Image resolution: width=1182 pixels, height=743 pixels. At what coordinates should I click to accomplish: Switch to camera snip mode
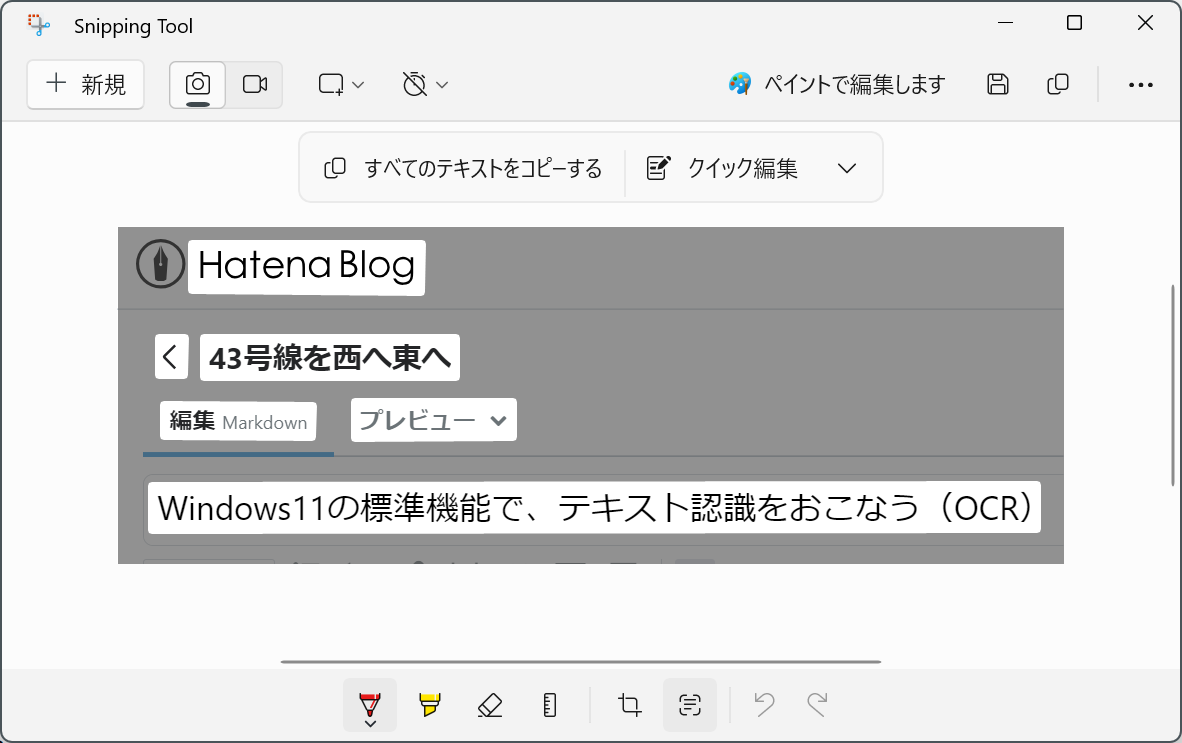click(x=198, y=84)
